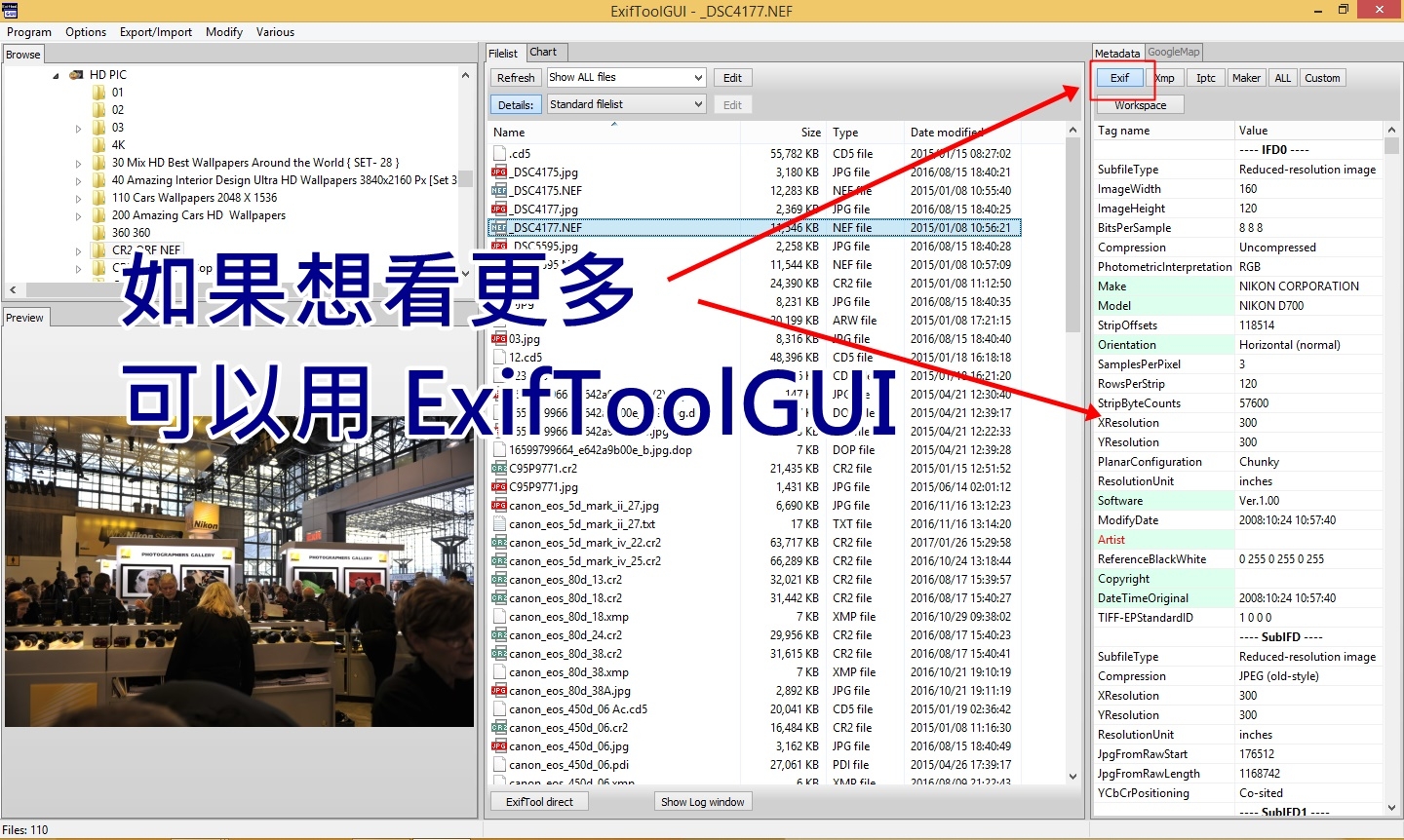This screenshot has width=1404, height=840.
Task: Click canon_eos_5d_mark_ii_27.jpg file icon
Action: (x=499, y=505)
